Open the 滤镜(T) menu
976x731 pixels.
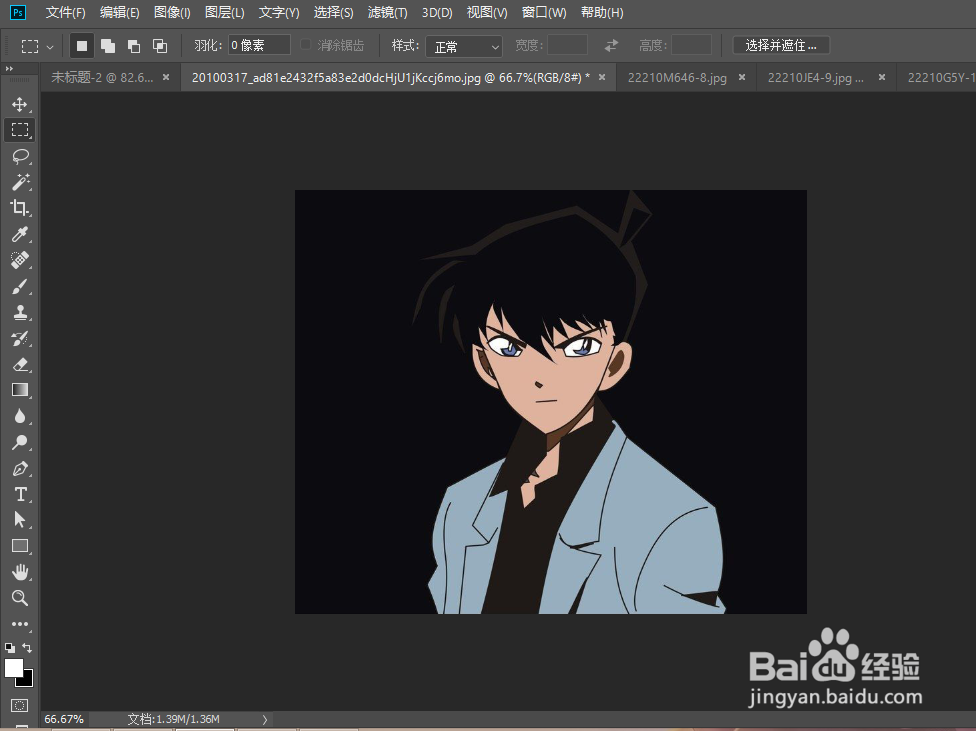387,12
